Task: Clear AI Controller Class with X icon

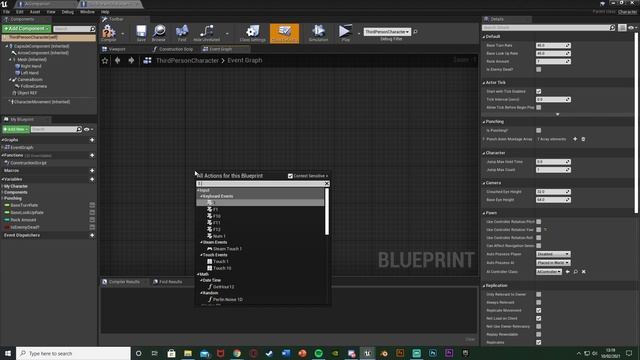Action: click(x=584, y=272)
